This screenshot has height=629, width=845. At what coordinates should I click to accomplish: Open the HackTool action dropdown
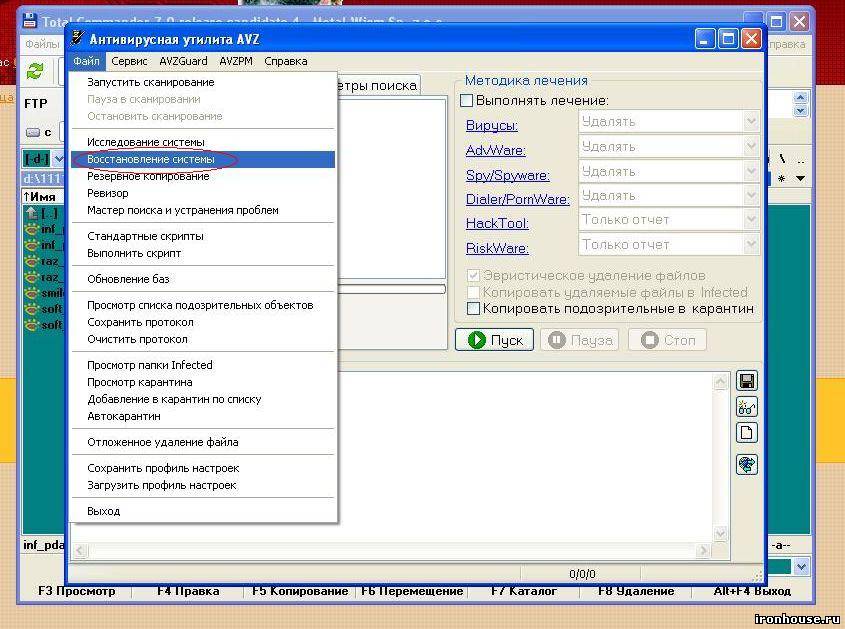pyautogui.click(x=751, y=220)
